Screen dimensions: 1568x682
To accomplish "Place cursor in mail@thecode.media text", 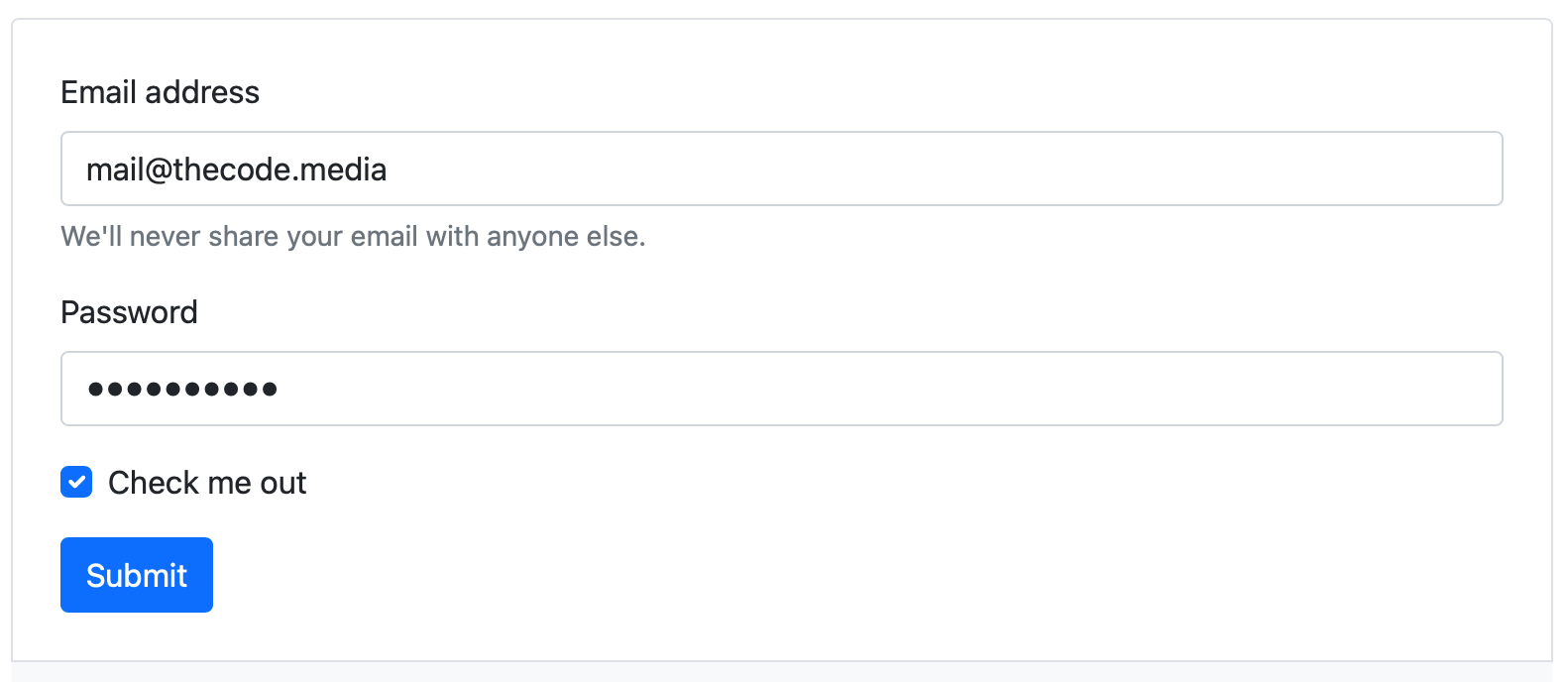I will 236,170.
